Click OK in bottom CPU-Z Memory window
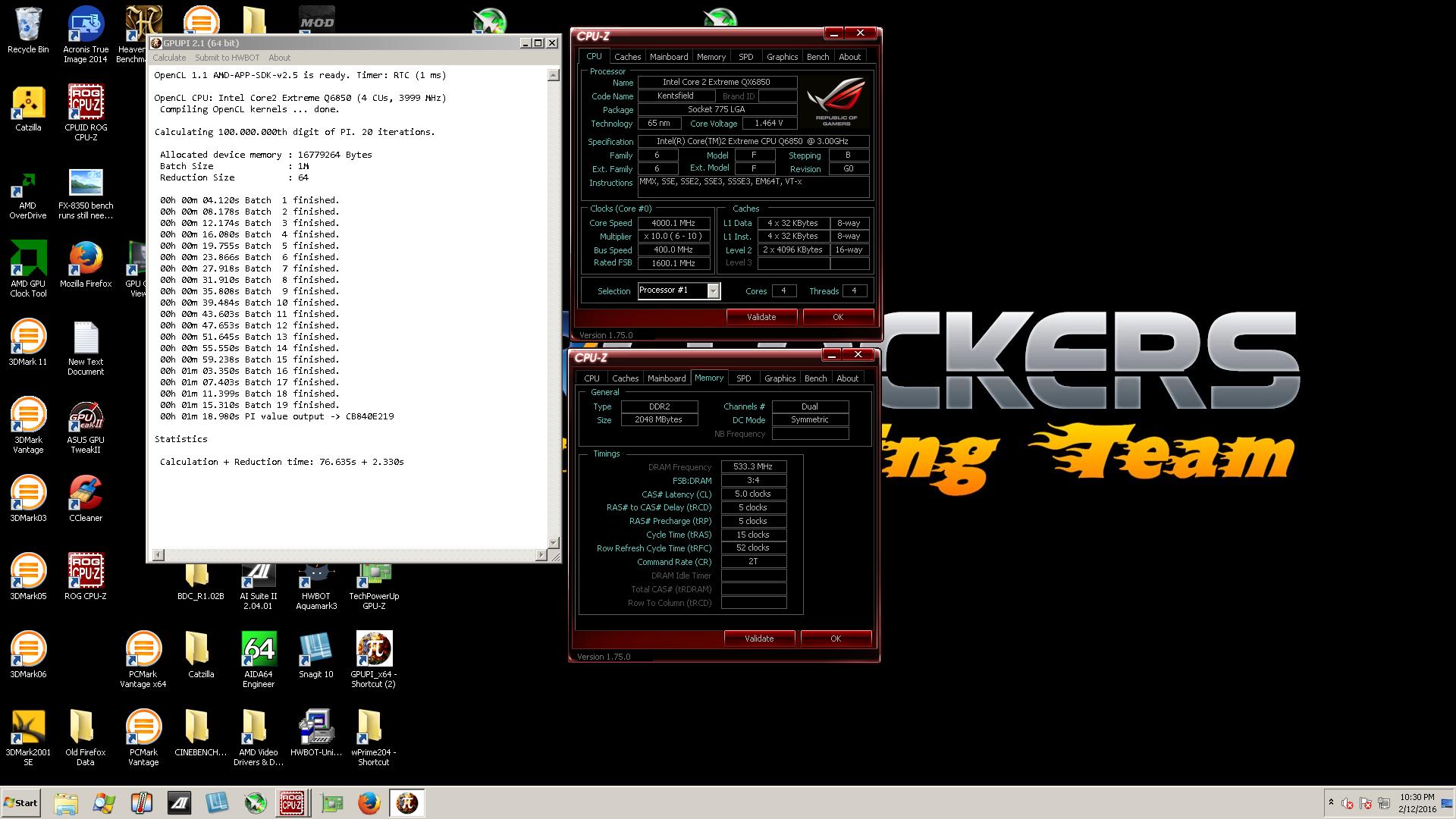Screen dimensions: 1456x819 coord(836,639)
